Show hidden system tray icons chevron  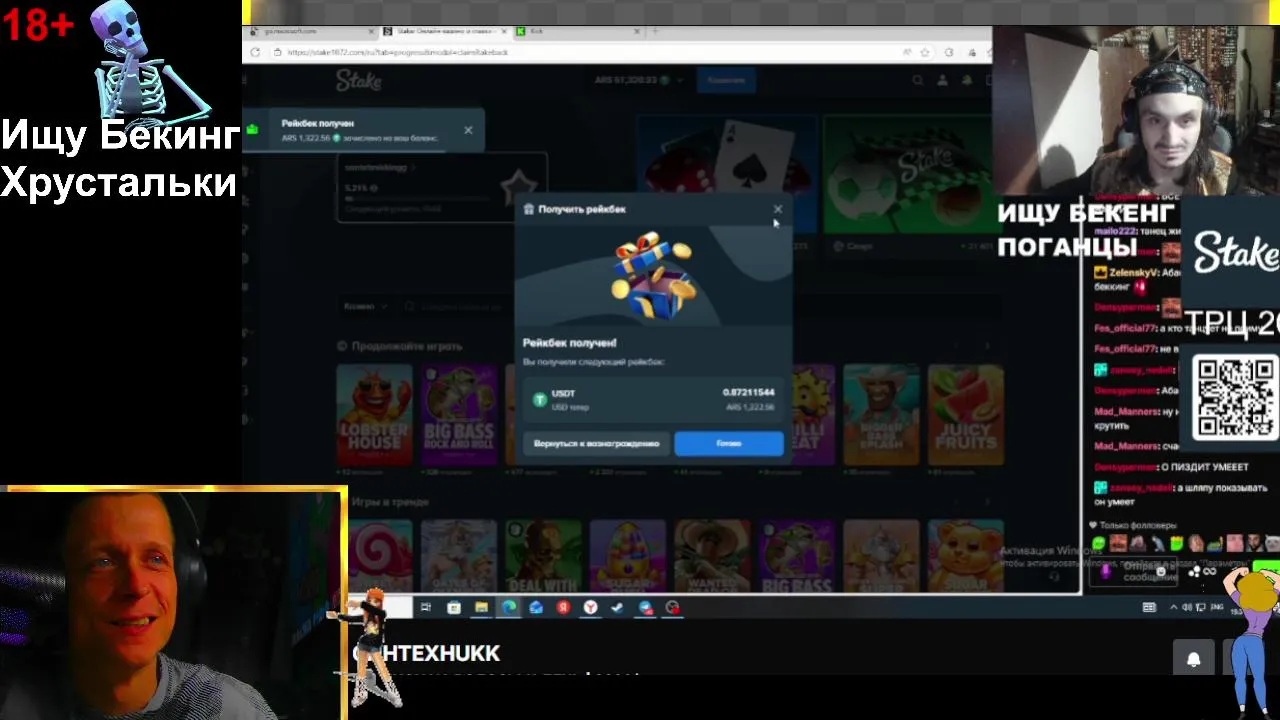point(1174,607)
